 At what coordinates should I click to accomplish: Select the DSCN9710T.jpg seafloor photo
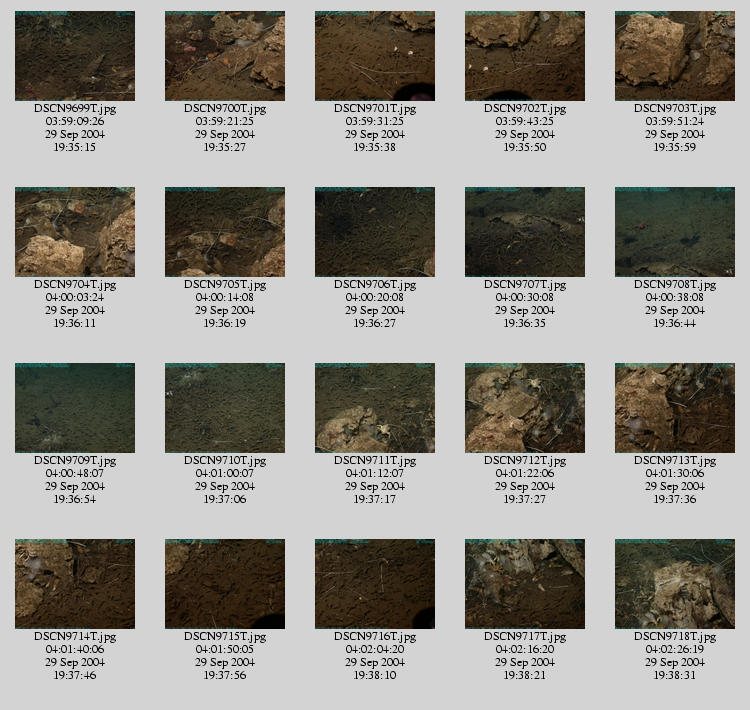click(225, 408)
